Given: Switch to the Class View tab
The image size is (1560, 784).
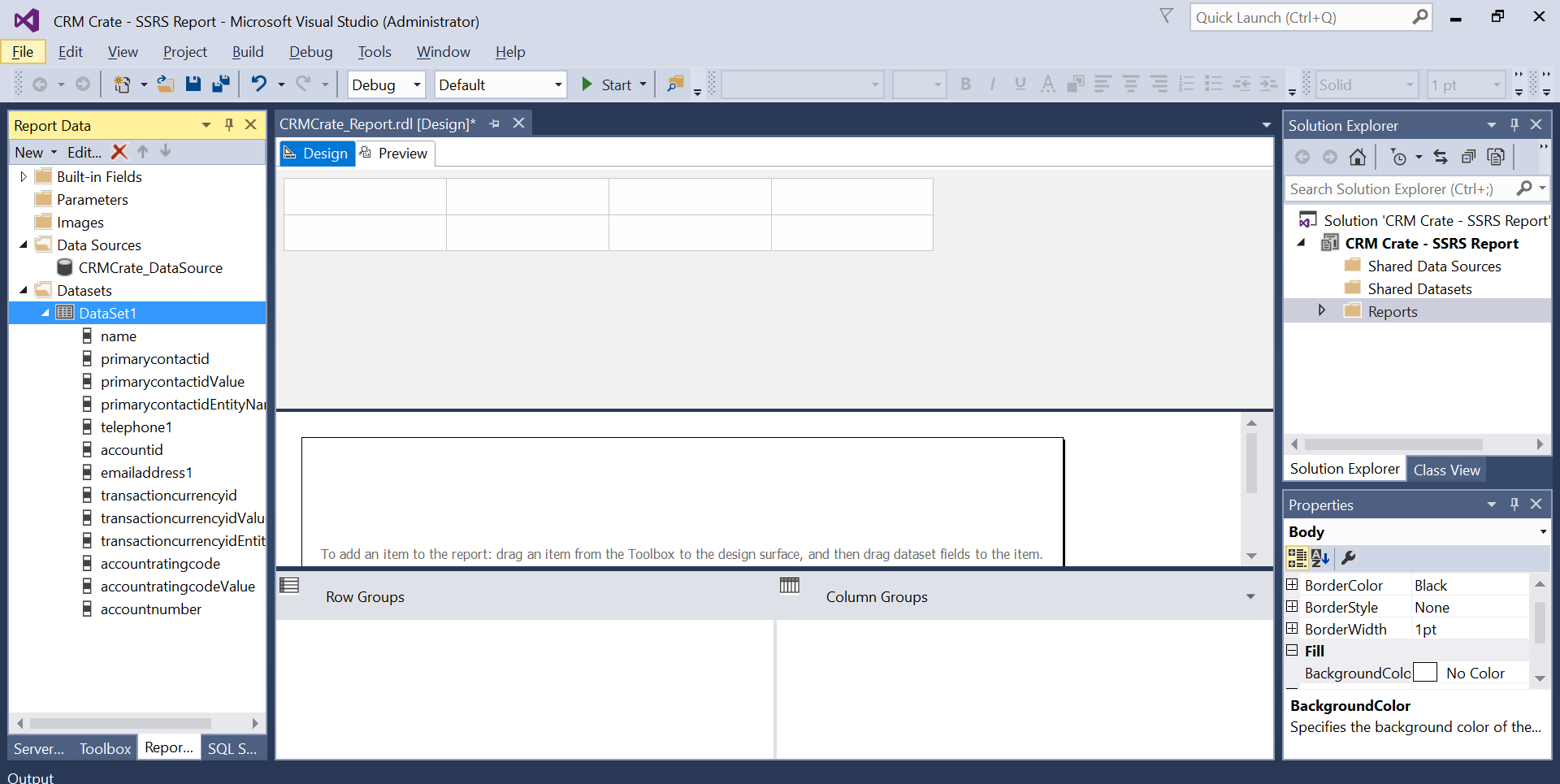Looking at the screenshot, I should coord(1447,469).
